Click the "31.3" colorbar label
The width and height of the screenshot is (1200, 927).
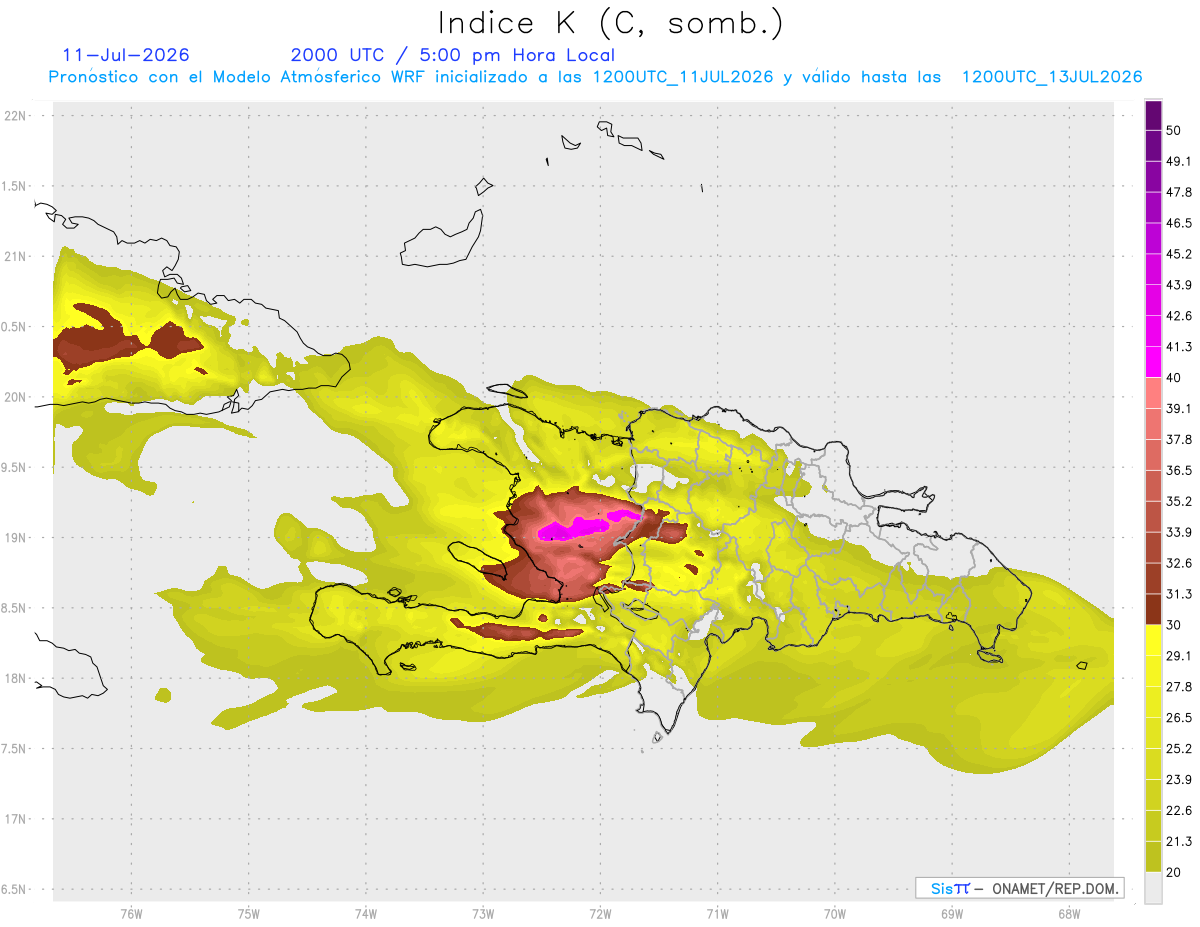pos(1178,594)
